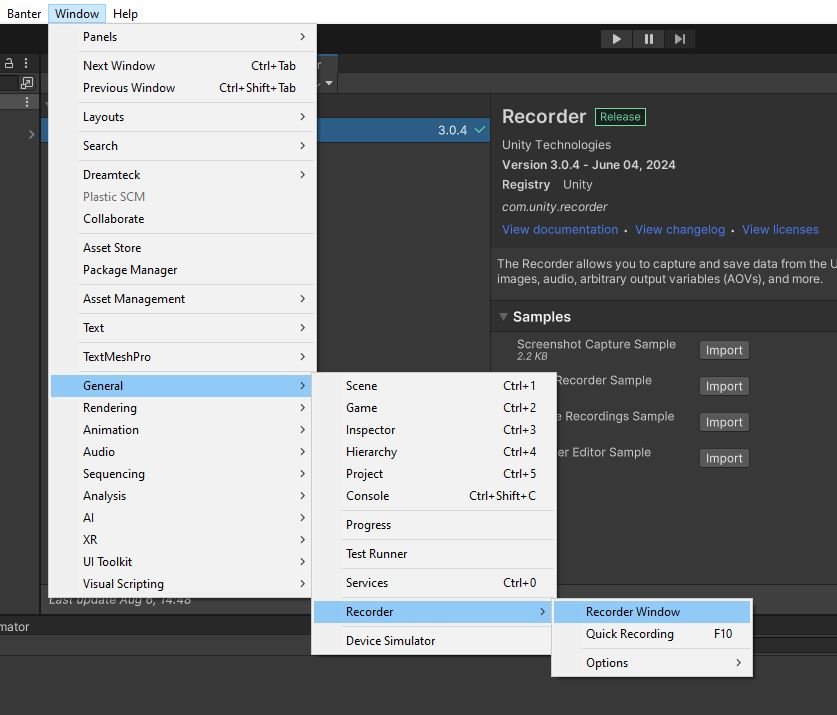The width and height of the screenshot is (837, 715).
Task: Click the Play button in the toolbar
Action: coord(616,39)
